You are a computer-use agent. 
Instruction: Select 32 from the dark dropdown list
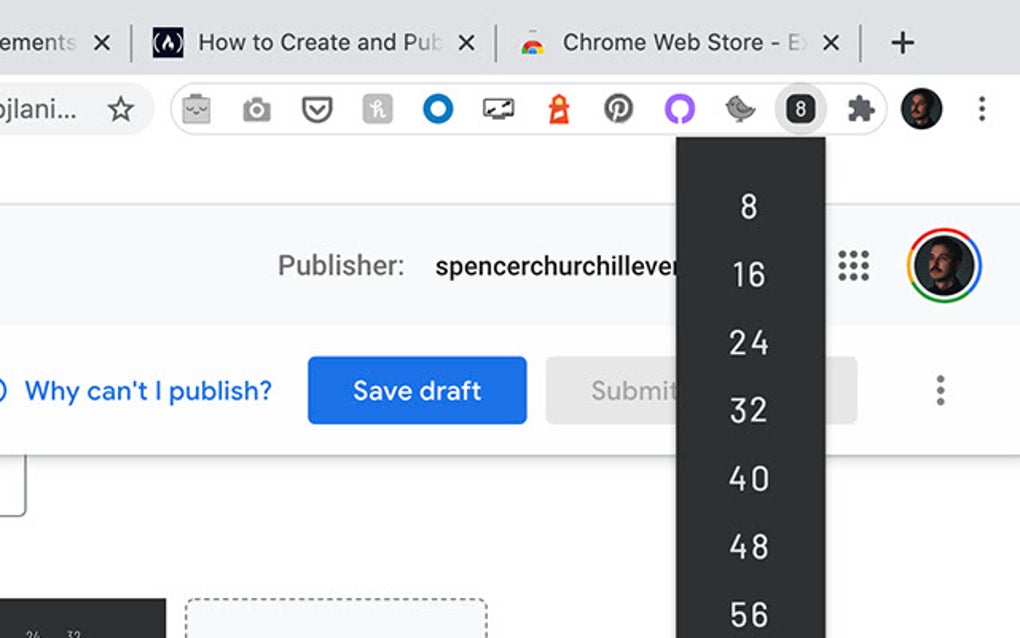pyautogui.click(x=748, y=410)
